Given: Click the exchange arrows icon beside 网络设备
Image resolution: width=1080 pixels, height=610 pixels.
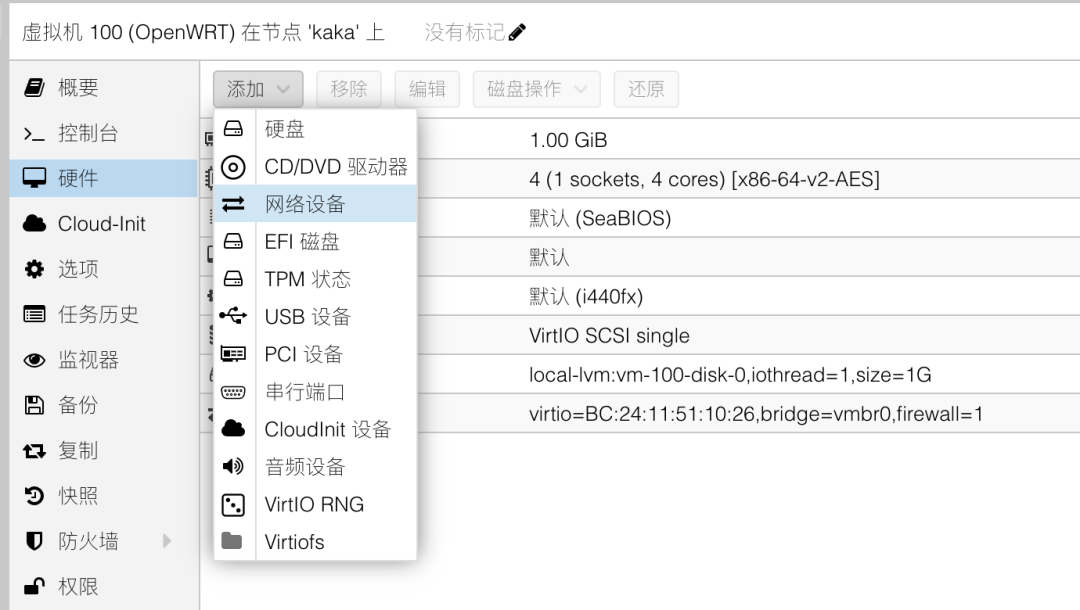Looking at the screenshot, I should pos(233,204).
